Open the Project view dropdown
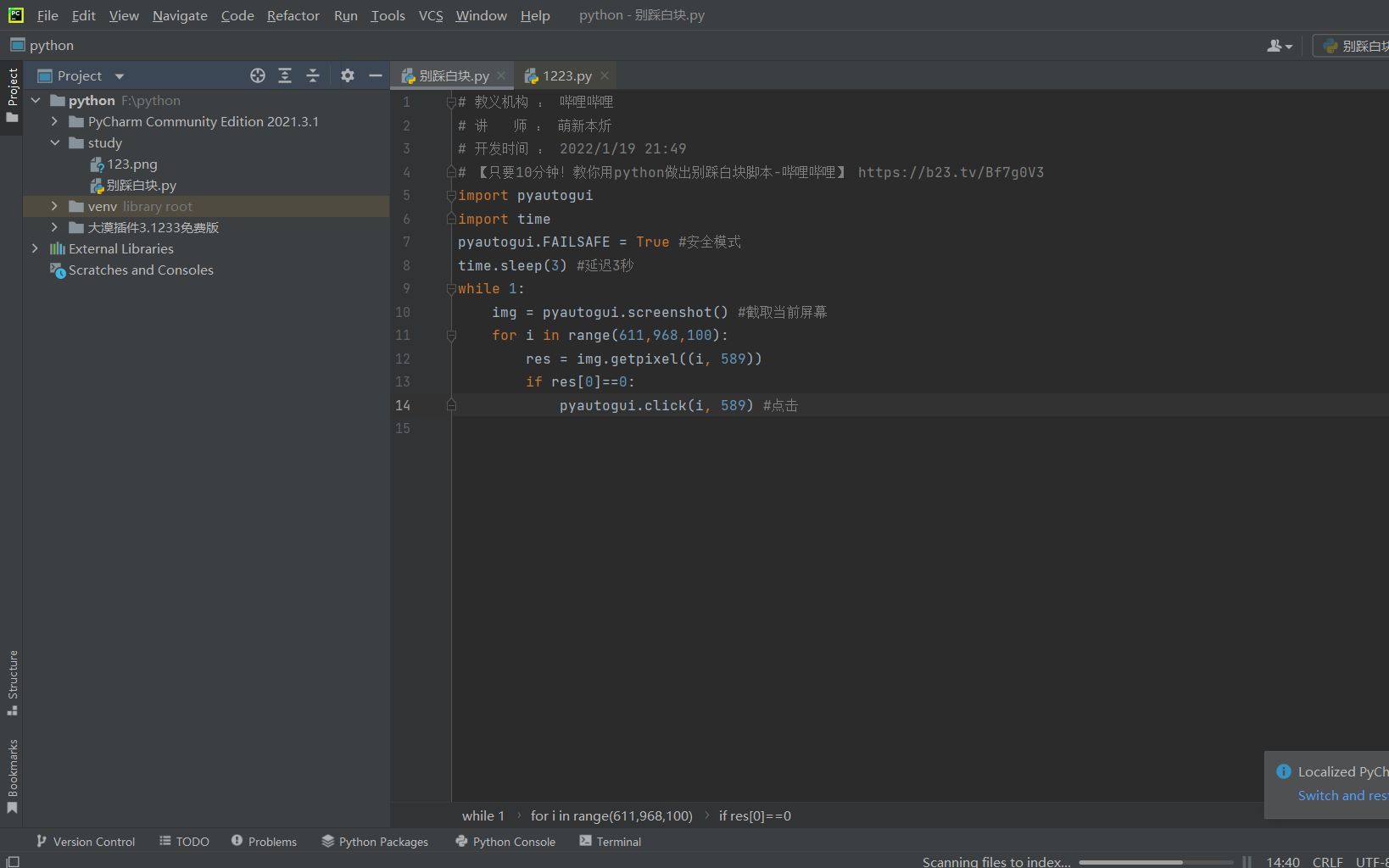 [118, 75]
